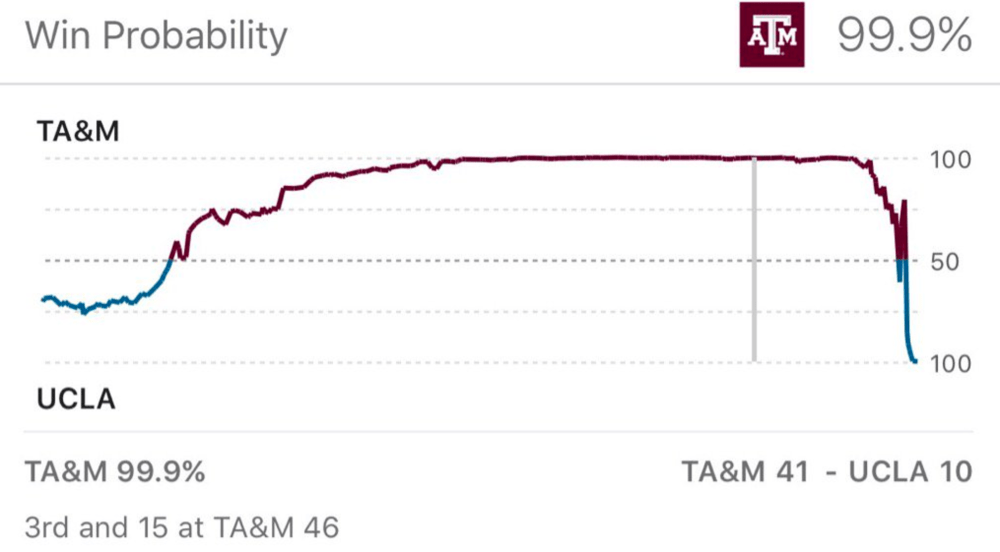Click the steep blue drop at chart right

(x=907, y=320)
